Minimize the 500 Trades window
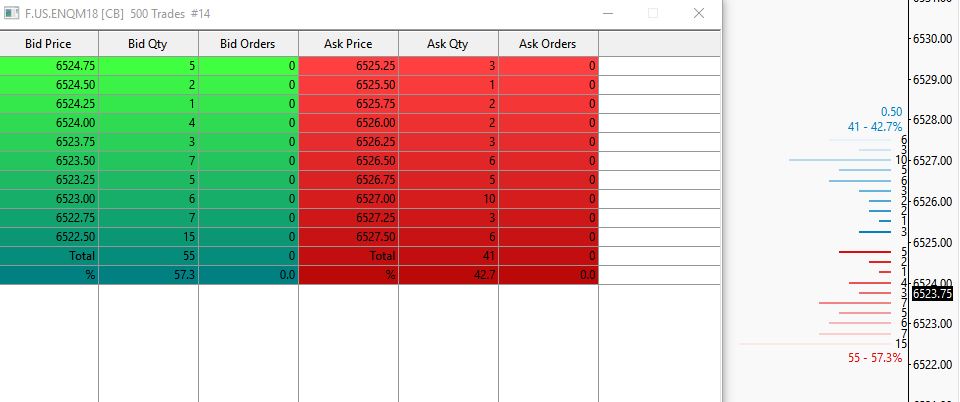This screenshot has width=960, height=402. [x=608, y=13]
